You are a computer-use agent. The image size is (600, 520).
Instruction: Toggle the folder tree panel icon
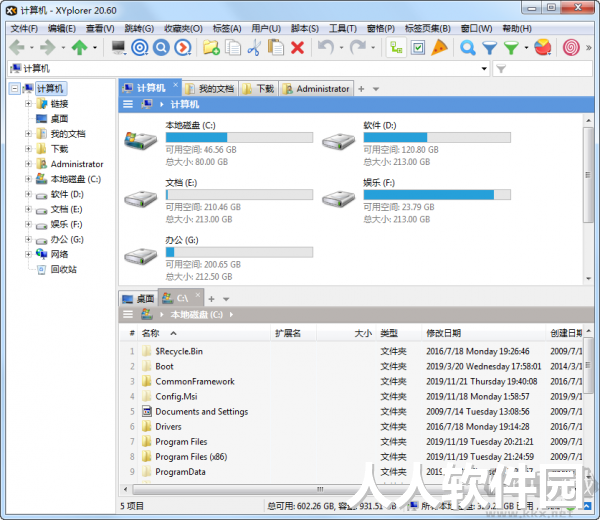click(396, 47)
